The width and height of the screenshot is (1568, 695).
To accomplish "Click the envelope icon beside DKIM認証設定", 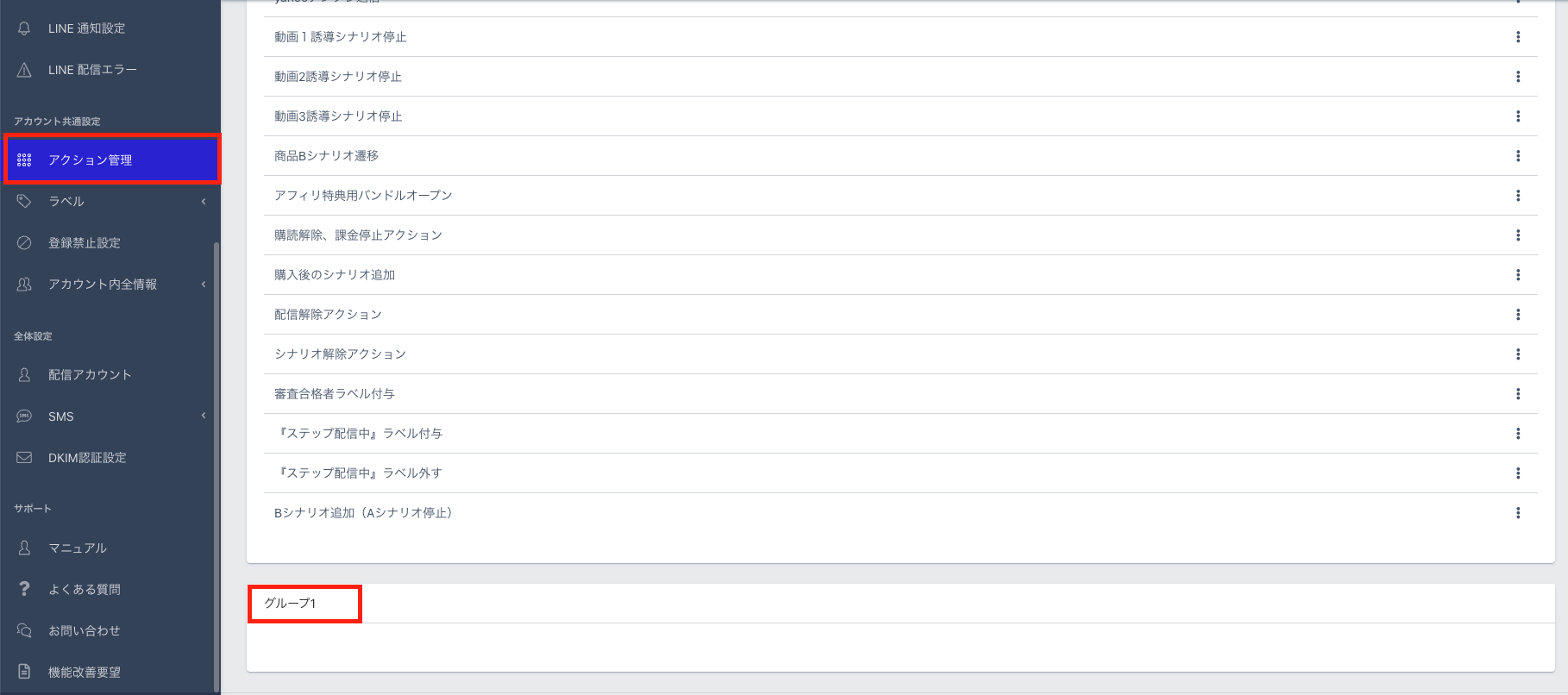I will point(24,458).
